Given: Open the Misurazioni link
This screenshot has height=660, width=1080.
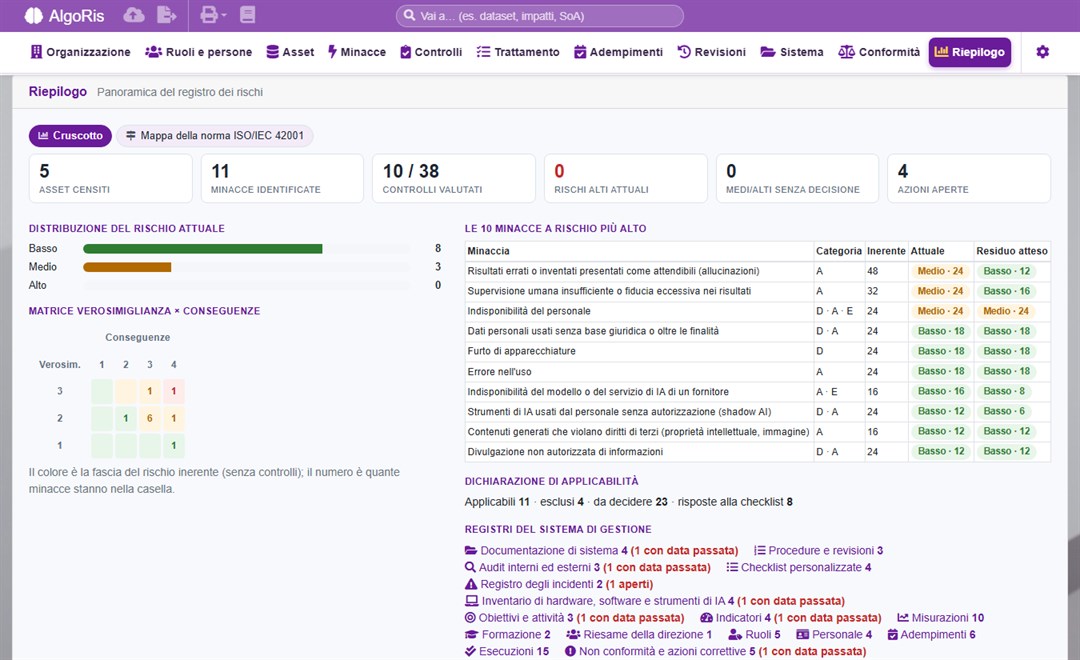Looking at the screenshot, I should 940,617.
